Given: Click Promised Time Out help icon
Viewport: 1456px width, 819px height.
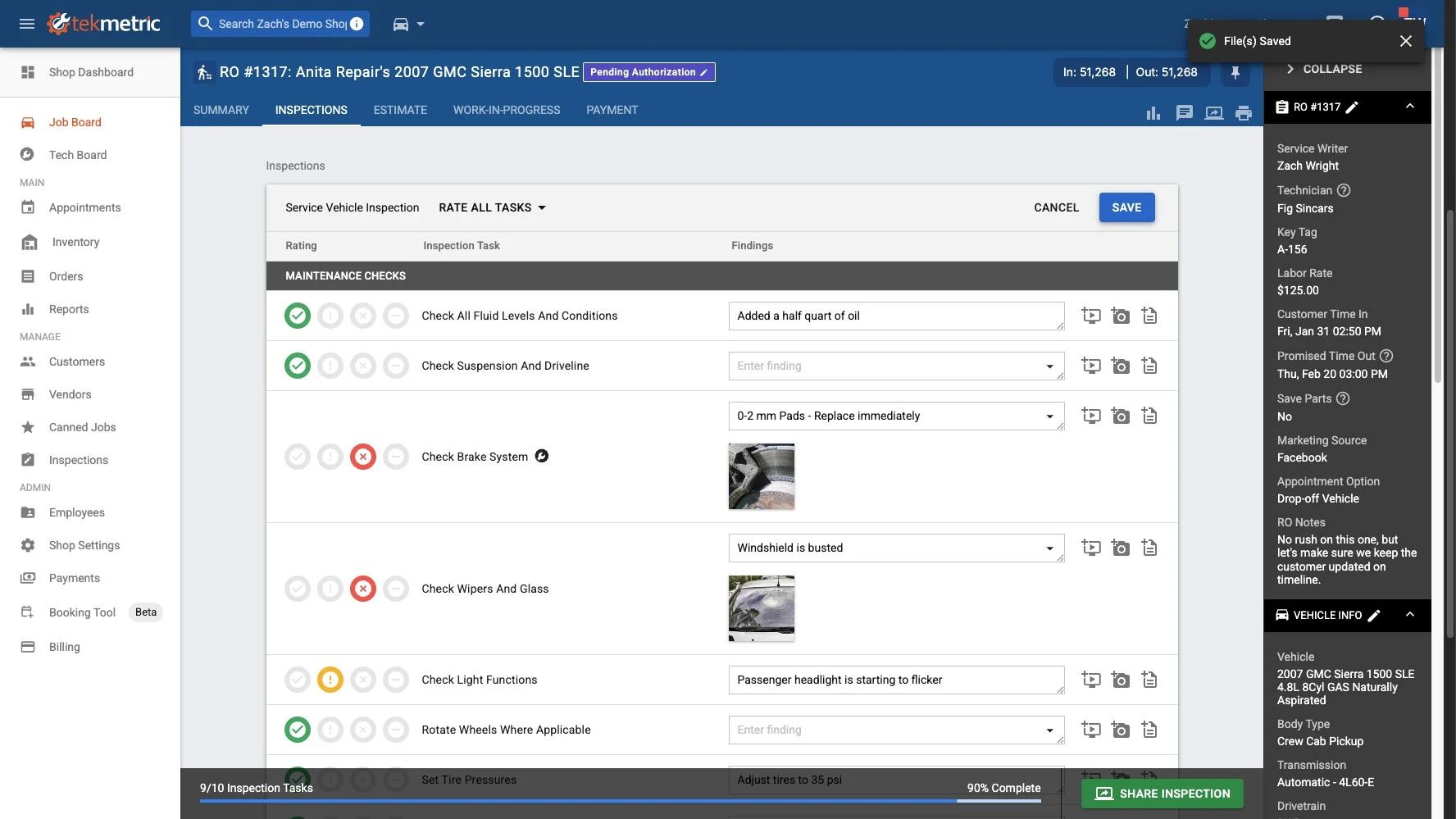Looking at the screenshot, I should [x=1386, y=356].
